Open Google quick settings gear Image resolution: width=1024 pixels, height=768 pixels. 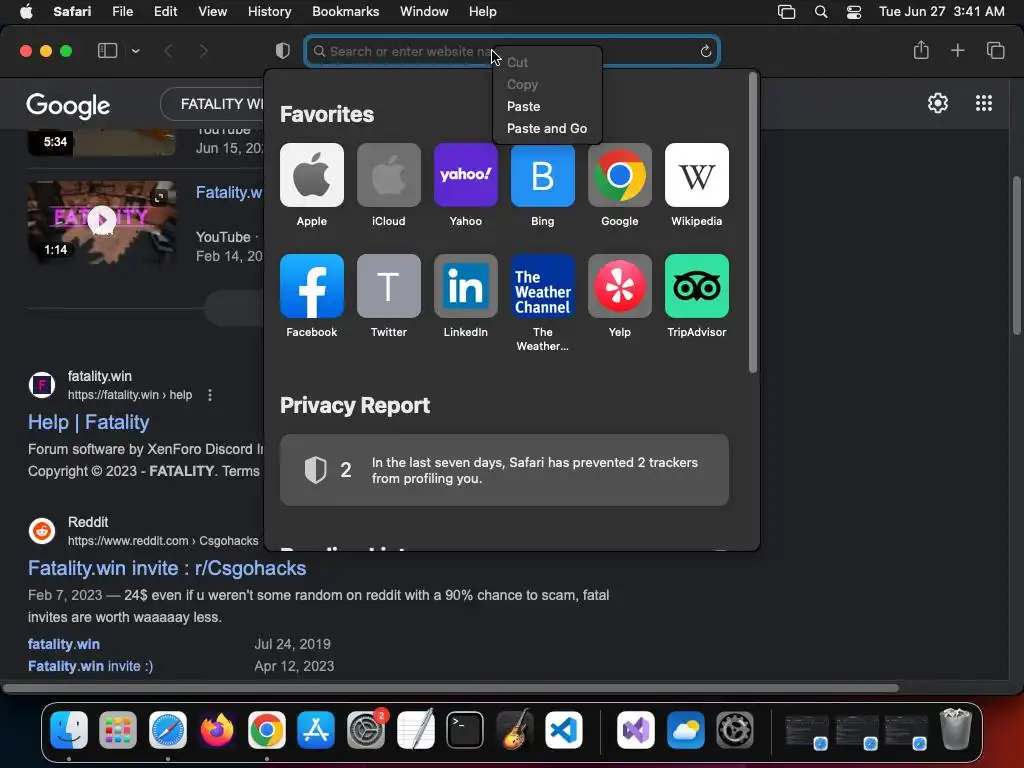(938, 103)
